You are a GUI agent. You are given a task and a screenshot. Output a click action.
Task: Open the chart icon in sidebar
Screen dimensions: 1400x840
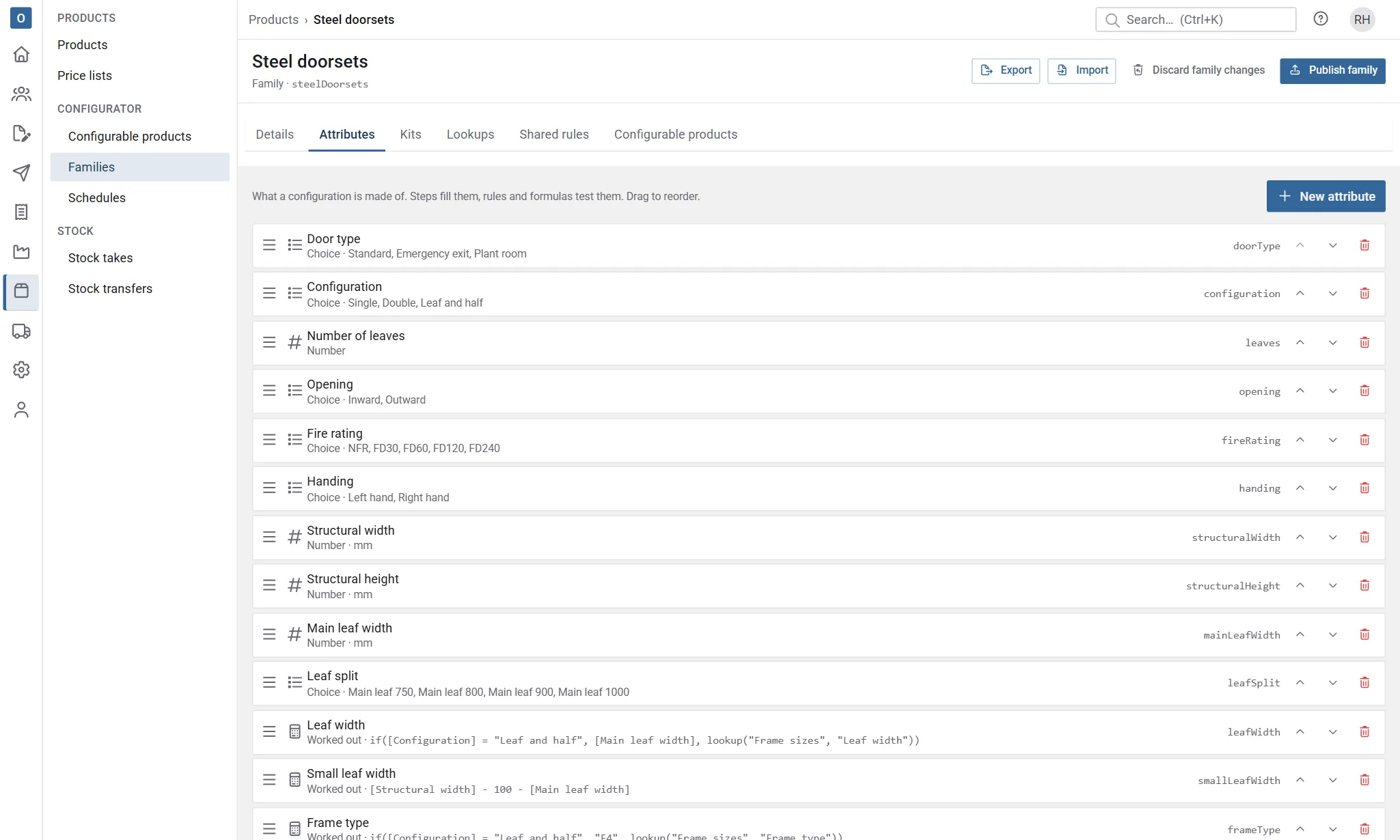point(21,252)
